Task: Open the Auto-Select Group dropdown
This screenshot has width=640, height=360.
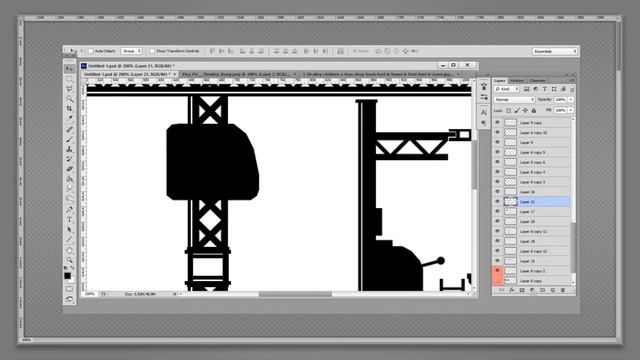Action: tap(131, 51)
